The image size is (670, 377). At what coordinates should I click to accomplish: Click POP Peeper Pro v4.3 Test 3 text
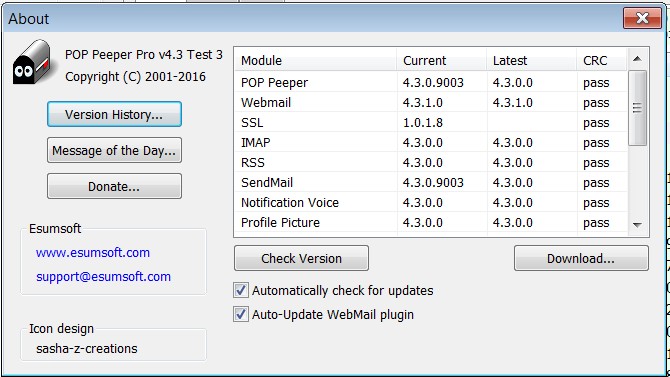point(144,55)
